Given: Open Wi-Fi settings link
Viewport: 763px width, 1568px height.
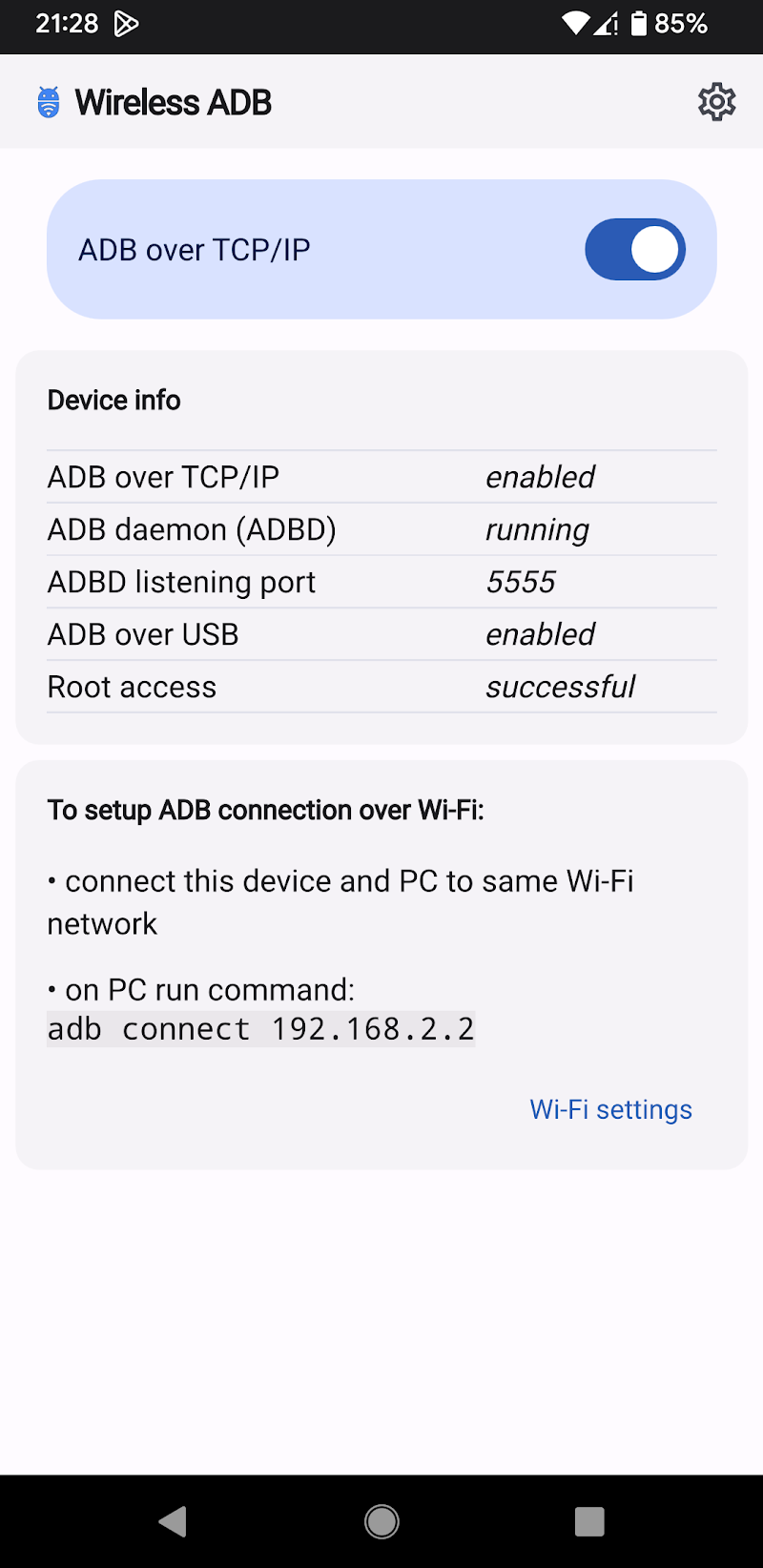Looking at the screenshot, I should click(x=610, y=1109).
